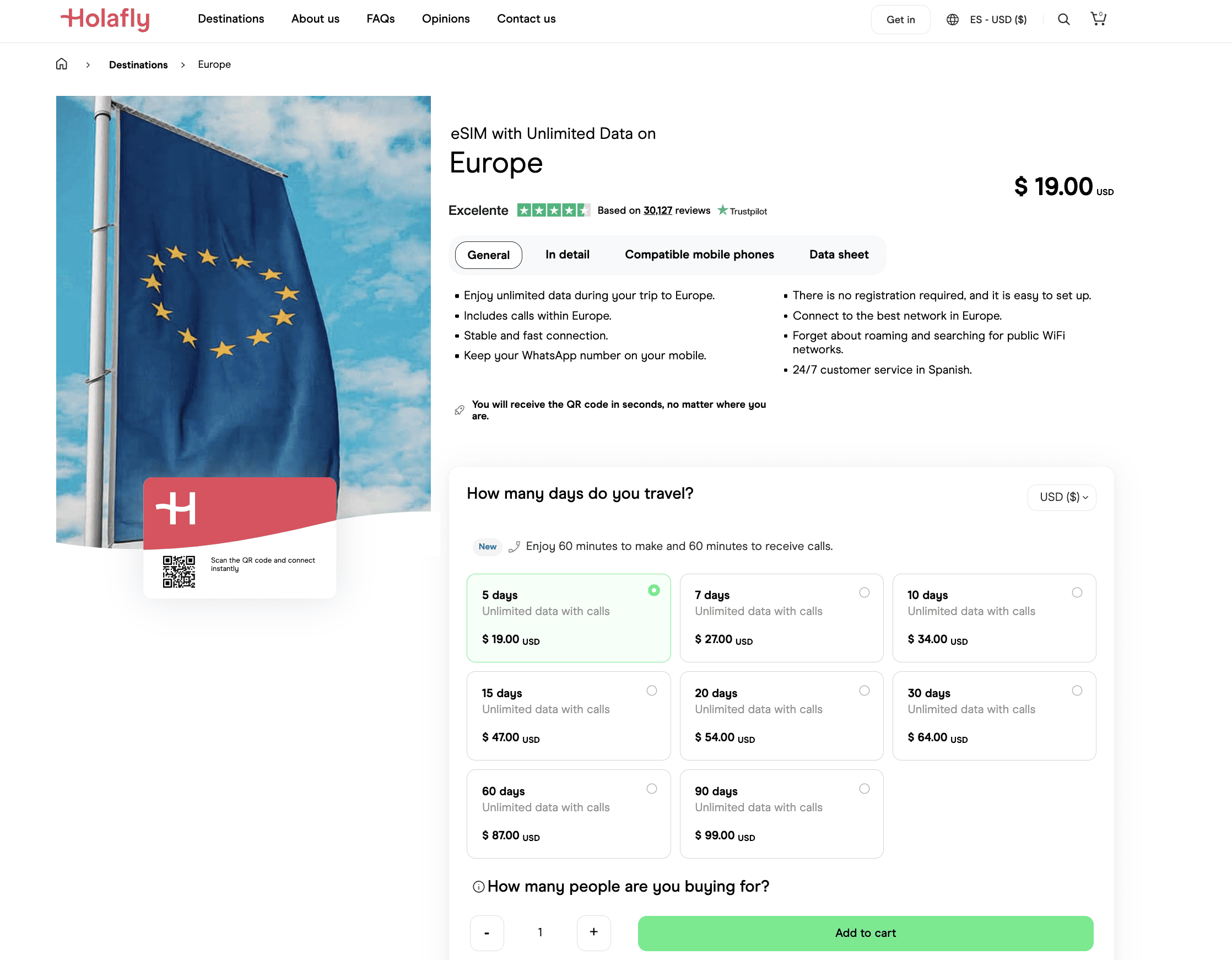
Task: Open the shopping cart icon
Action: (1099, 19)
